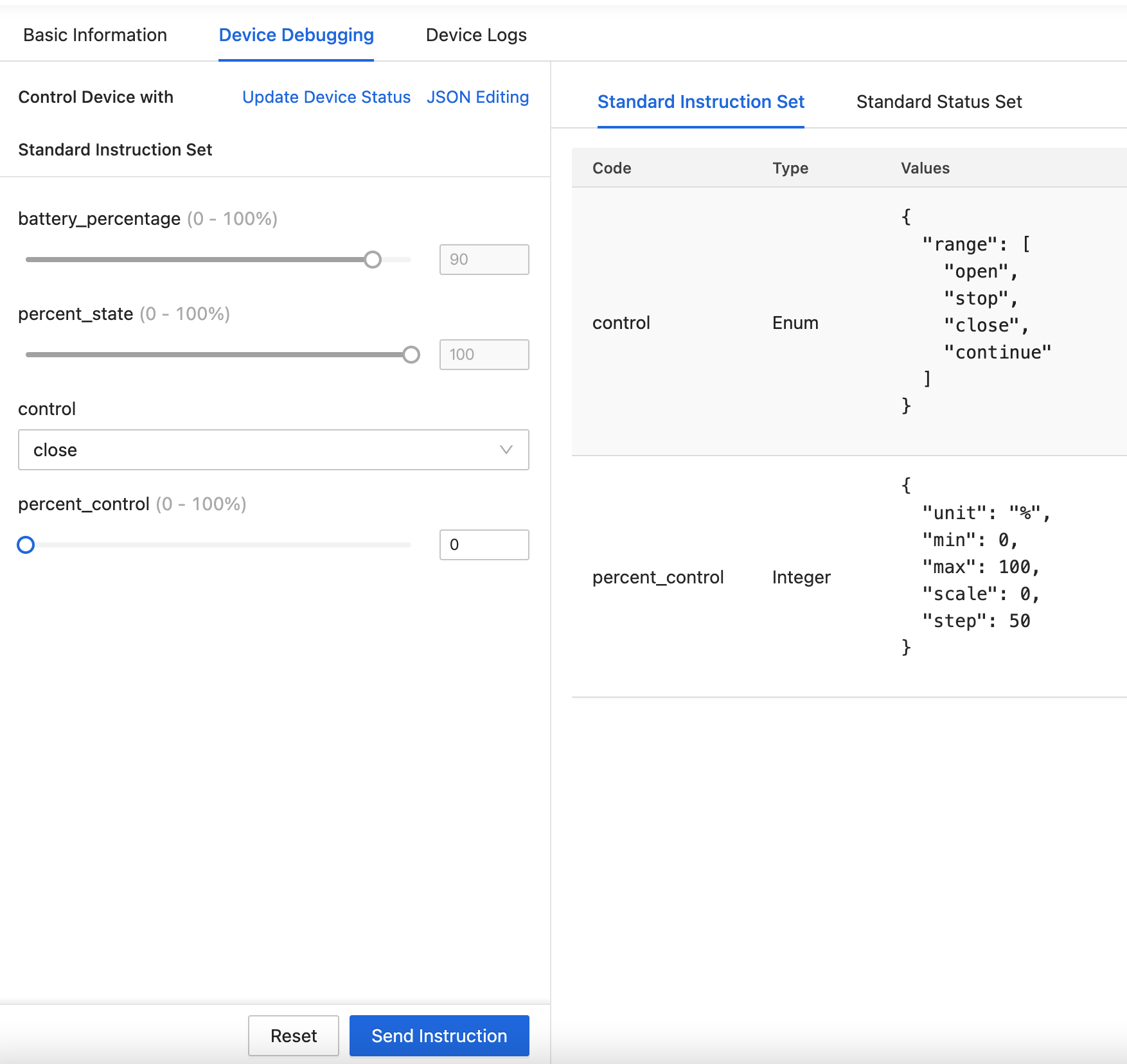
Task: Open the control dropdown showing close
Action: tap(274, 450)
